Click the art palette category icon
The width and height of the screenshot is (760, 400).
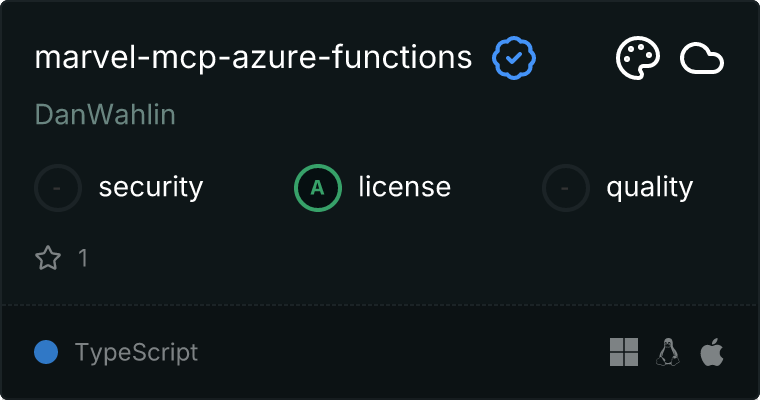click(637, 59)
